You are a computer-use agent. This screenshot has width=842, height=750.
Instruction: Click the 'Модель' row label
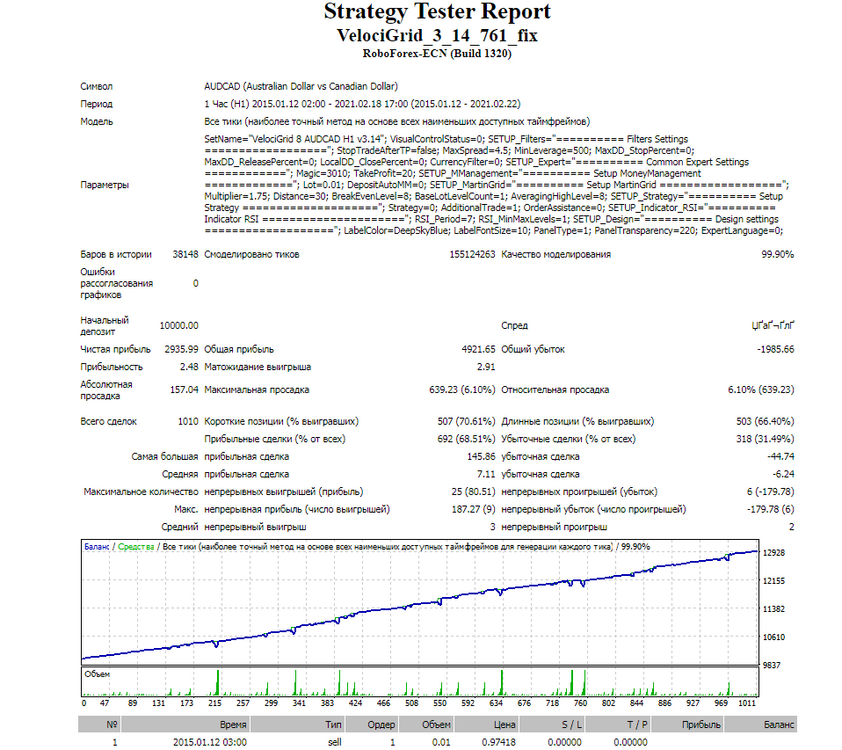click(x=97, y=122)
